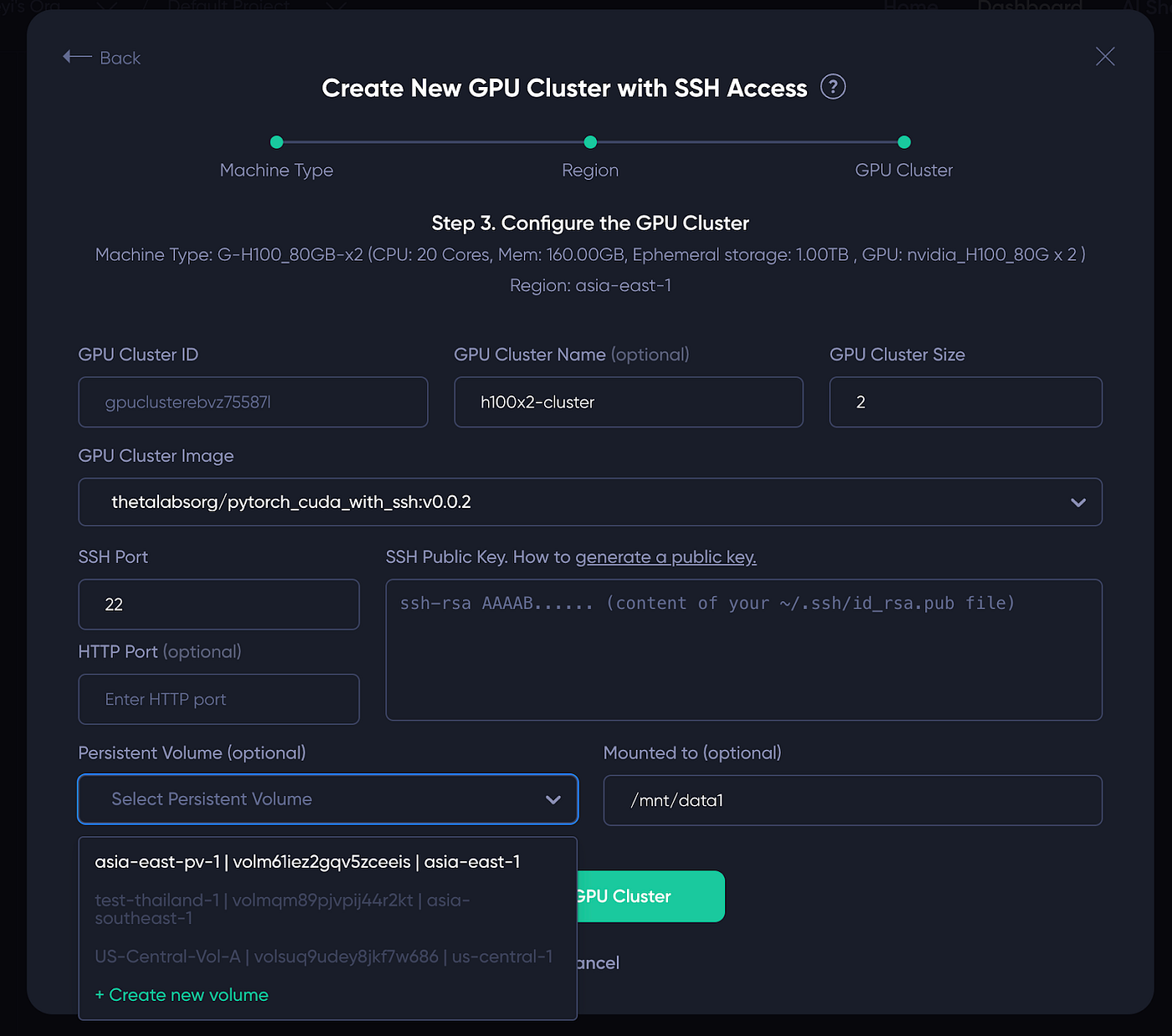
Task: Click the green GPU Cluster create button
Action: [650, 896]
